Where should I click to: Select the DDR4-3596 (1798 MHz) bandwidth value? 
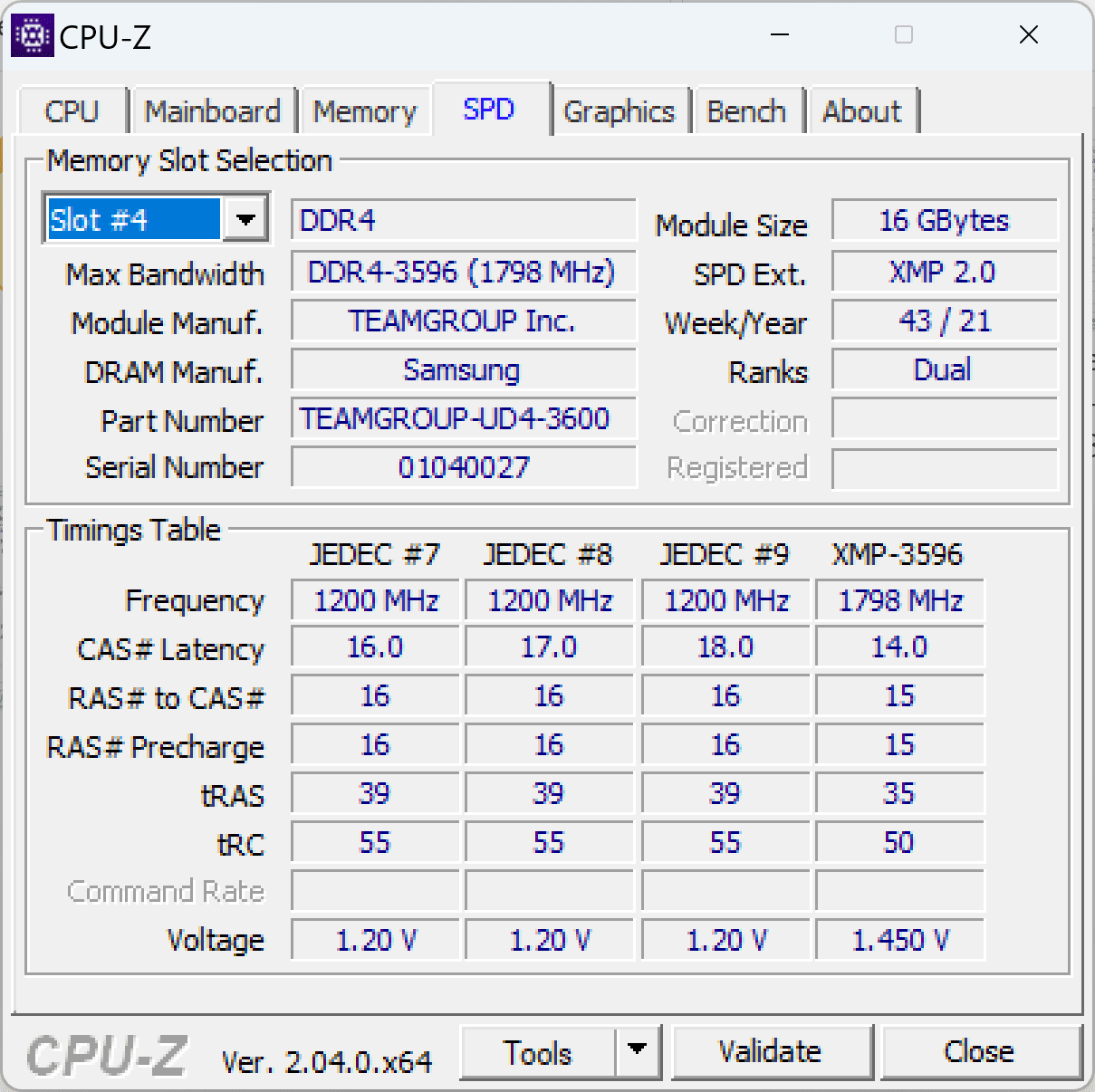pos(464,272)
